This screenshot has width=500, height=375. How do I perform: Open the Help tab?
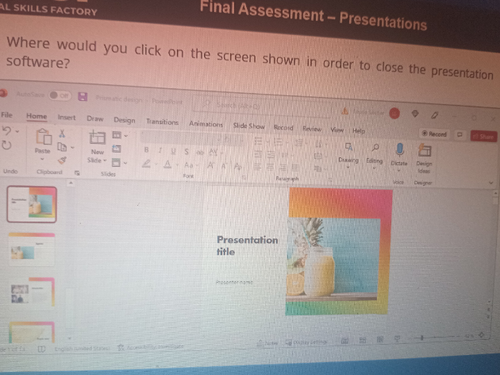click(359, 131)
